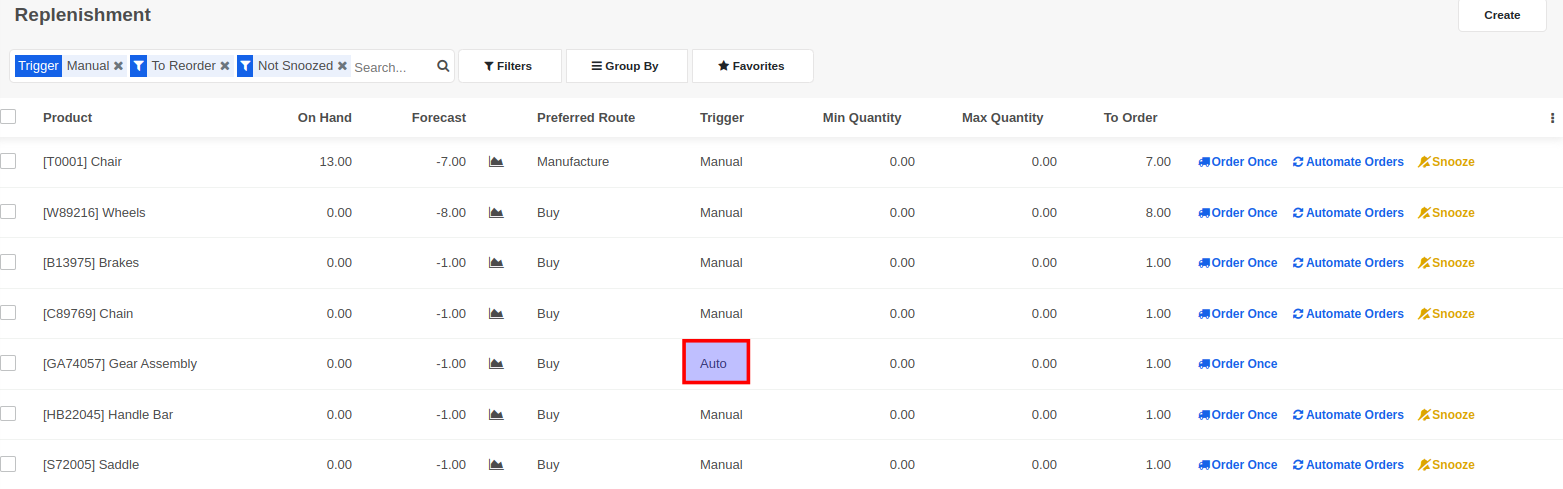
Task: Check the Handle Bar row checkbox
Action: tap(9, 414)
